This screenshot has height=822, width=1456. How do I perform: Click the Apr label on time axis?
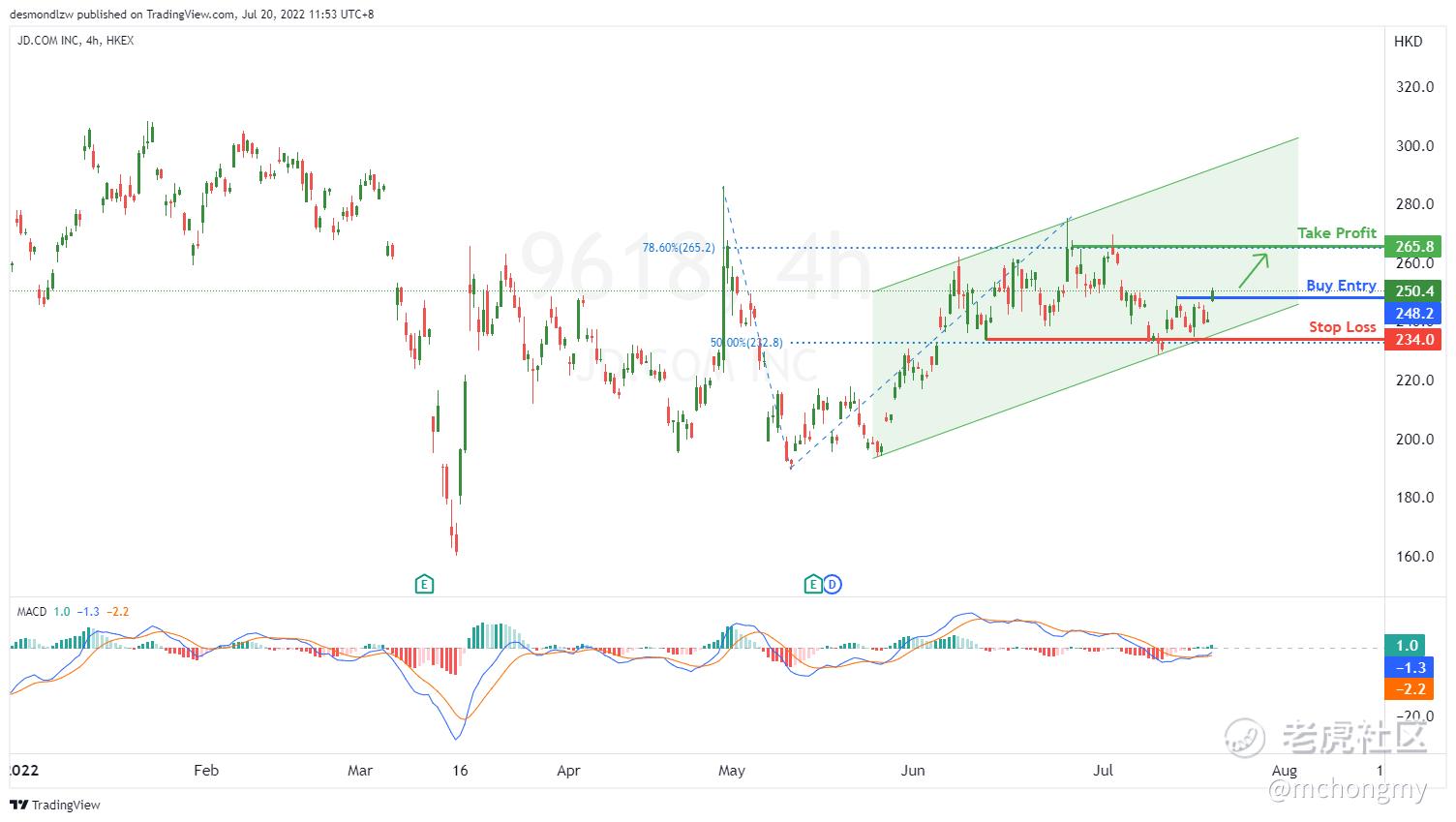(568, 771)
